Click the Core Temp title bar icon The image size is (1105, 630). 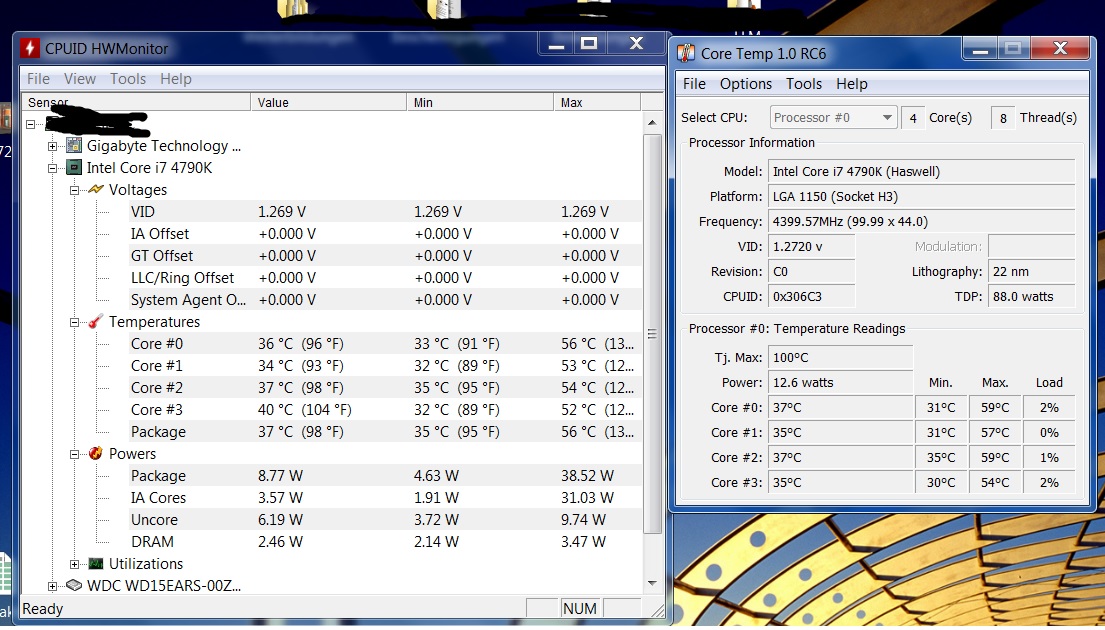pyautogui.click(x=685, y=53)
